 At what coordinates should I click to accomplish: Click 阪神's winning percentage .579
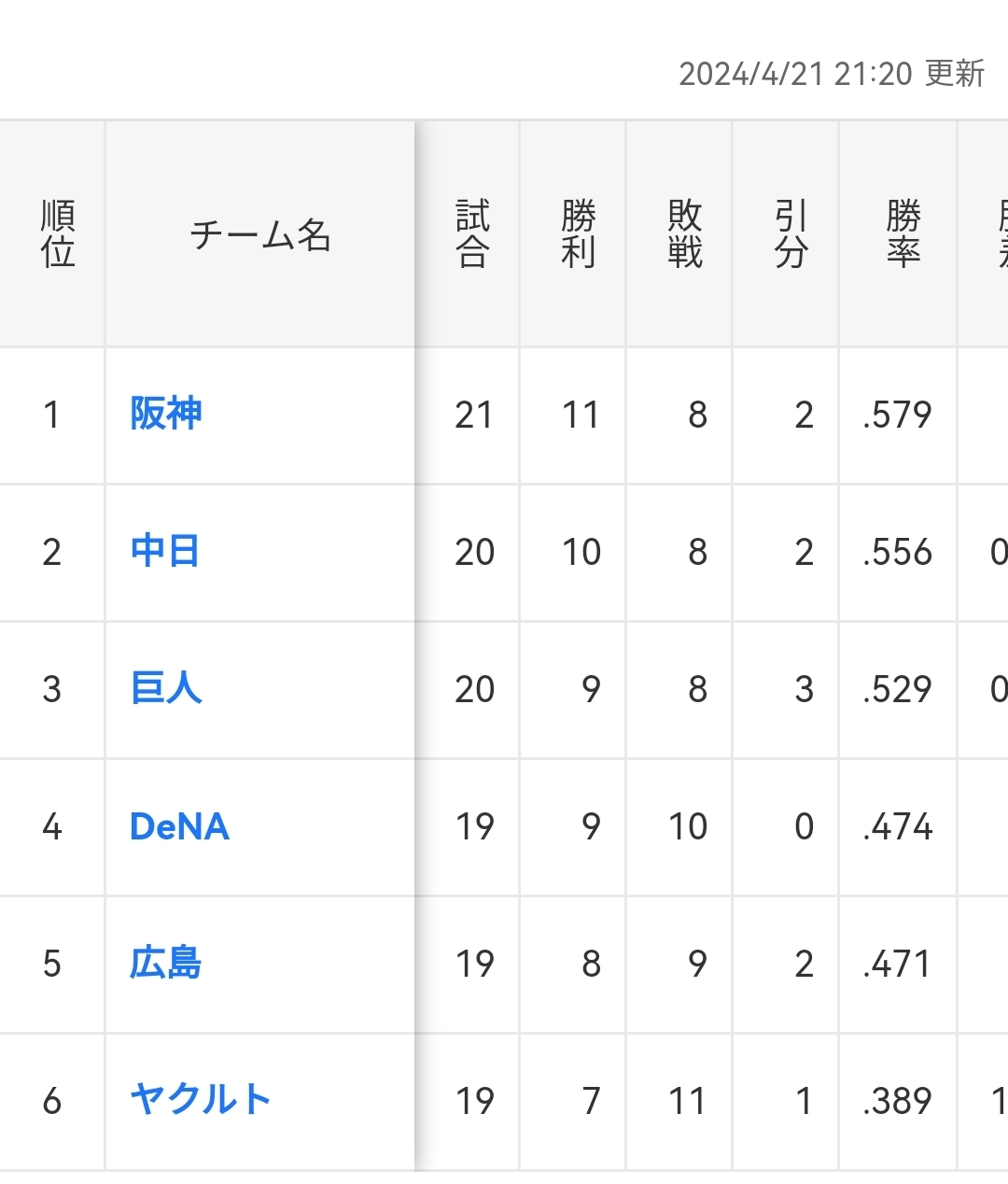[x=897, y=415]
